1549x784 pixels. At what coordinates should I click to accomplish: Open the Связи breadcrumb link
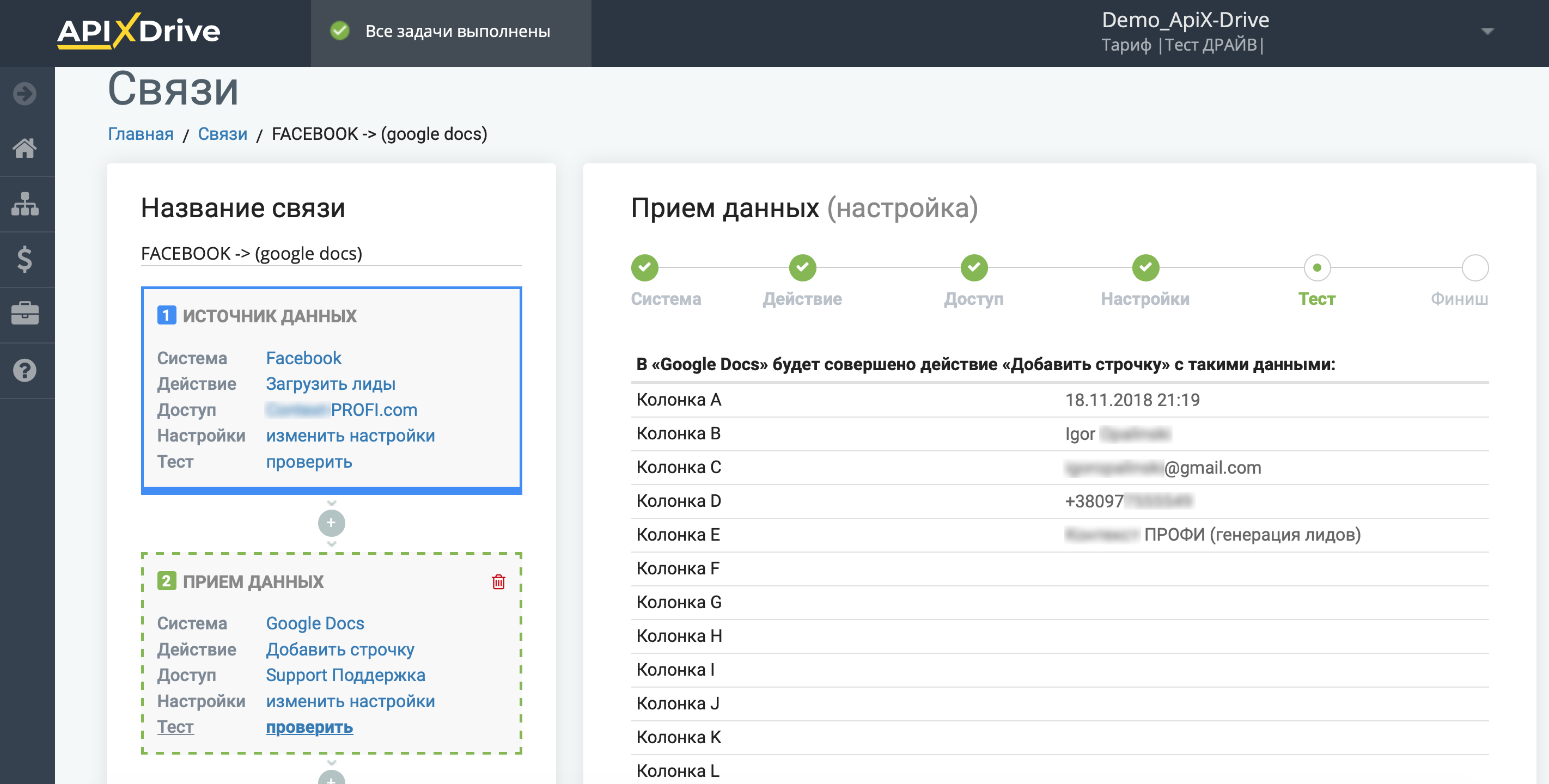pyautogui.click(x=222, y=134)
